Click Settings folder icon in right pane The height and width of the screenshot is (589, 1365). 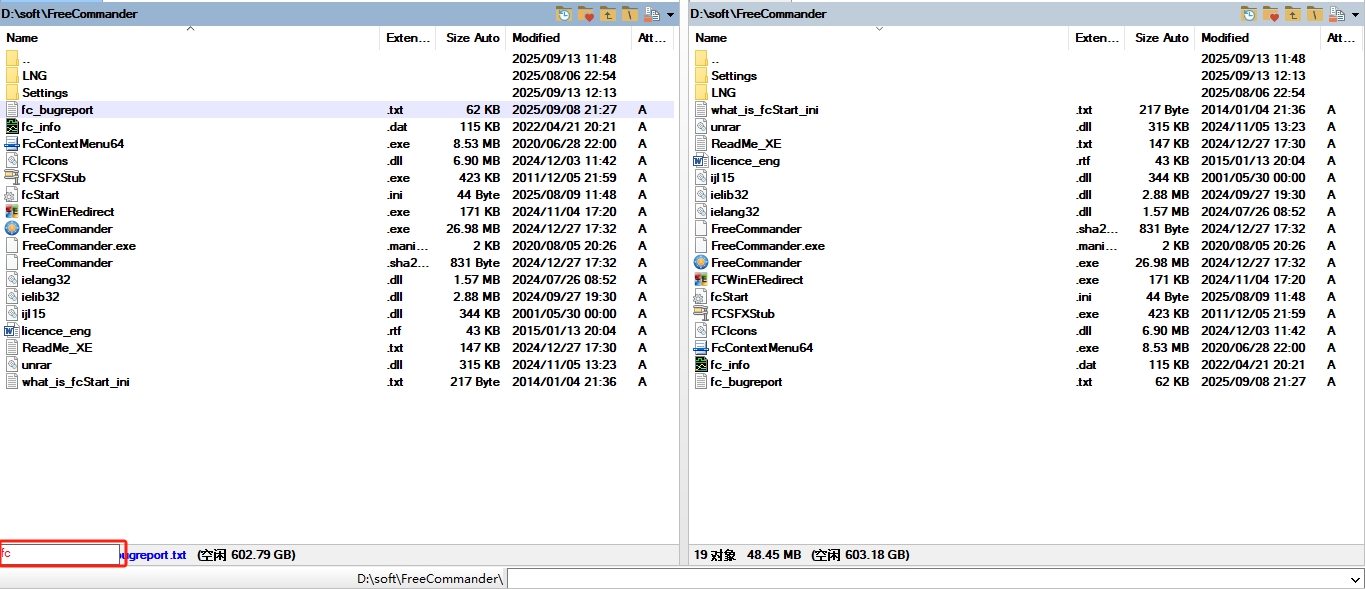click(701, 76)
